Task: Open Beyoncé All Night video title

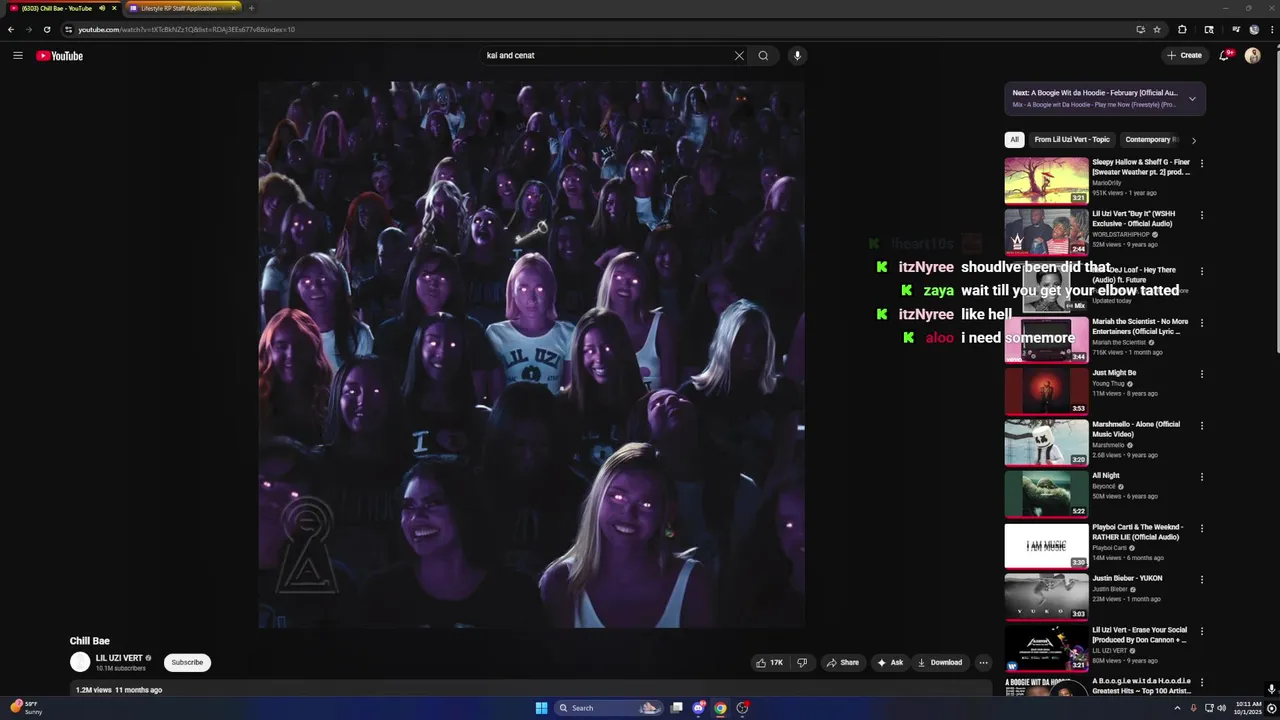Action: click(x=1106, y=476)
